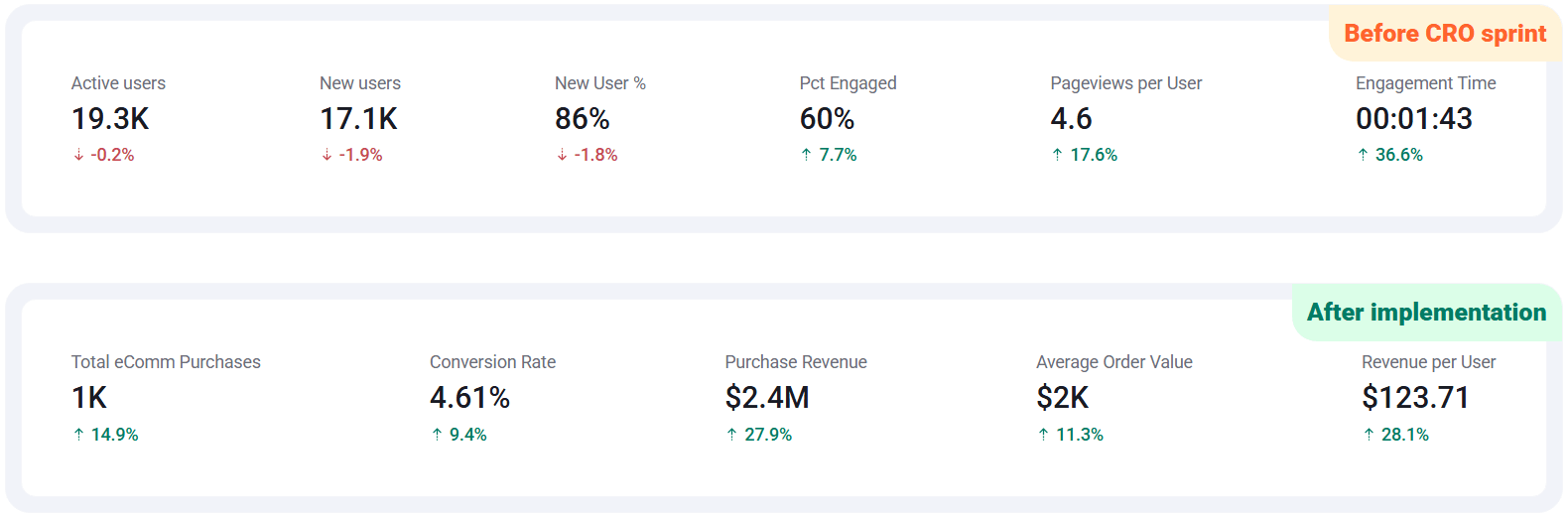Screen dimensions: 1568x517
Task: Click the Before CRO sprint badge
Action: coord(1445,34)
